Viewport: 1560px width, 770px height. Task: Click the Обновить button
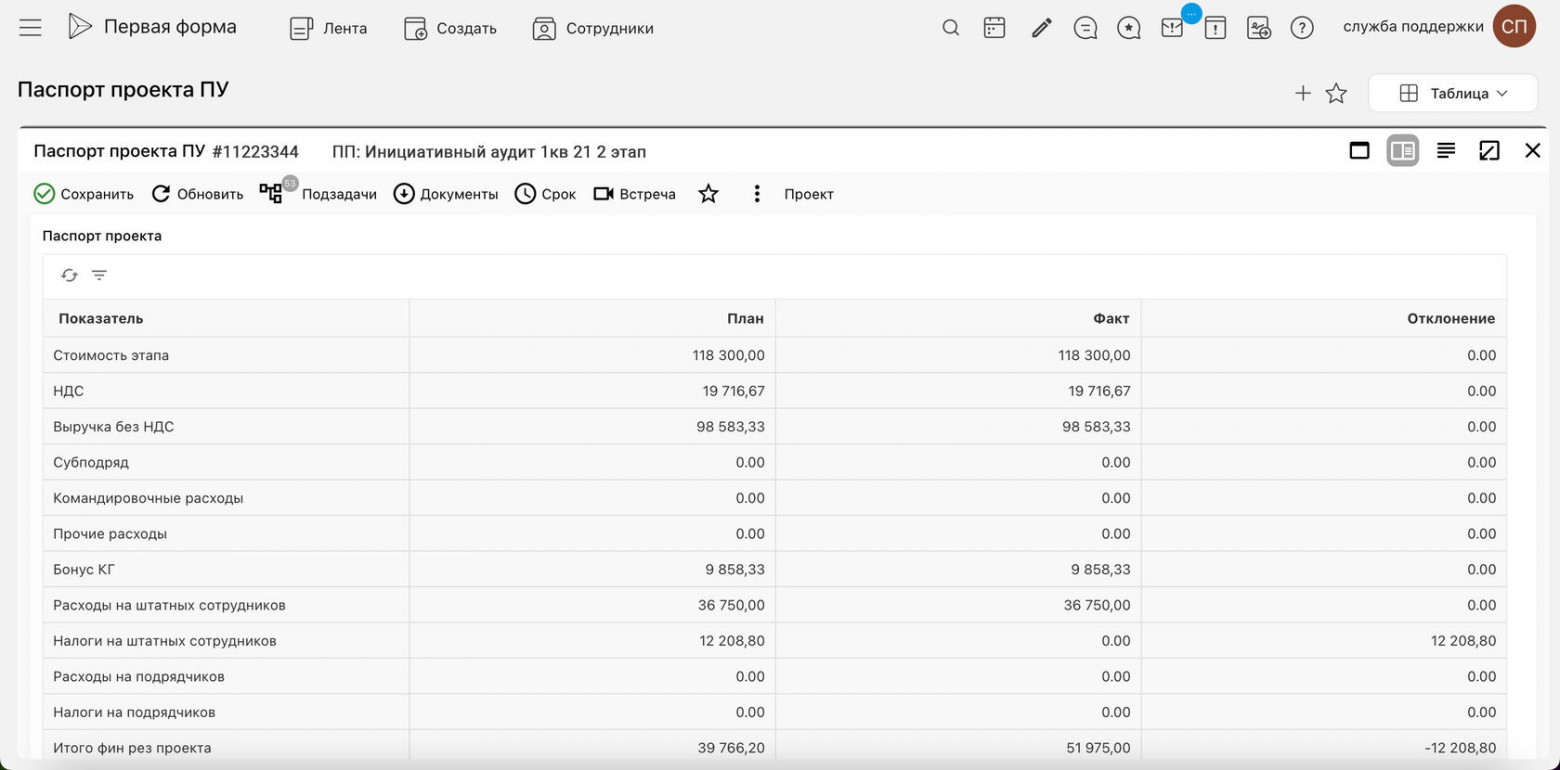tap(197, 194)
